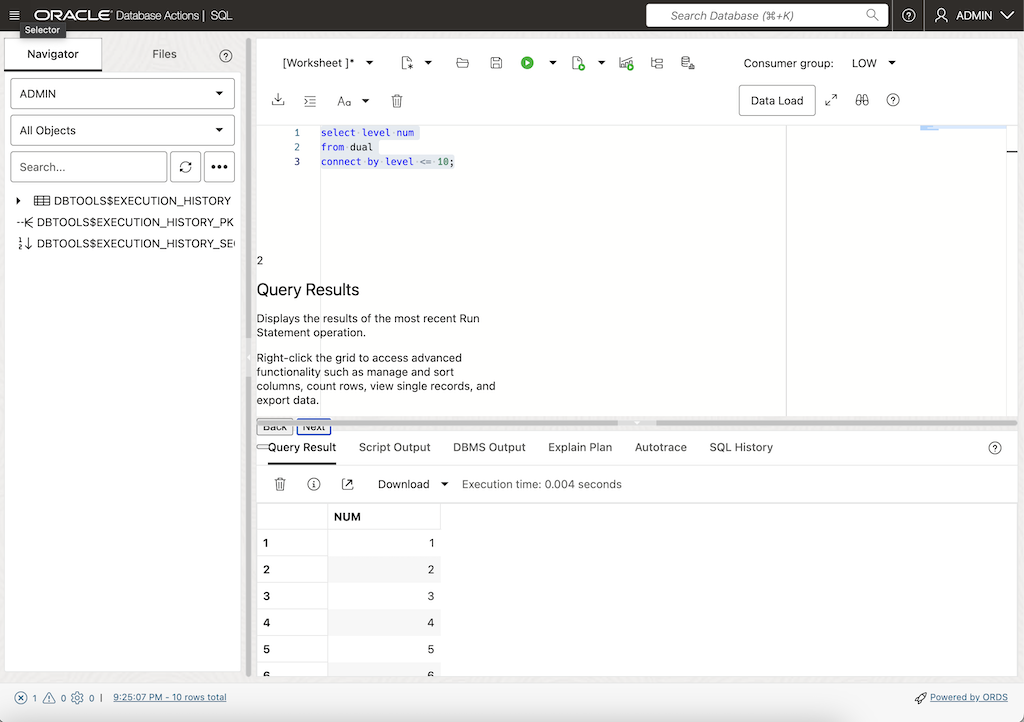1024x722 pixels.
Task: Click the tour Next button
Action: click(314, 427)
